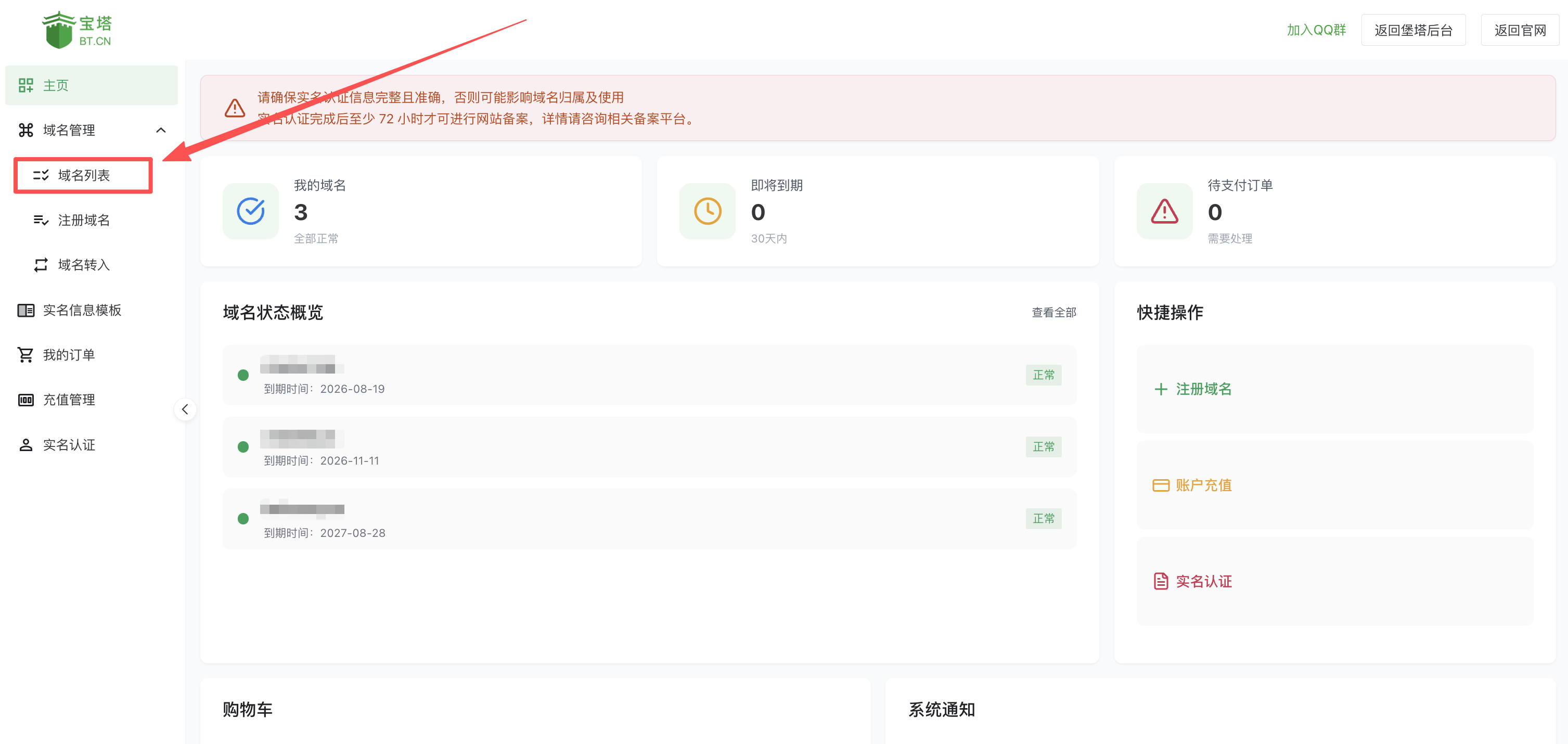Select the 我的订单 shopping cart icon

click(x=25, y=354)
